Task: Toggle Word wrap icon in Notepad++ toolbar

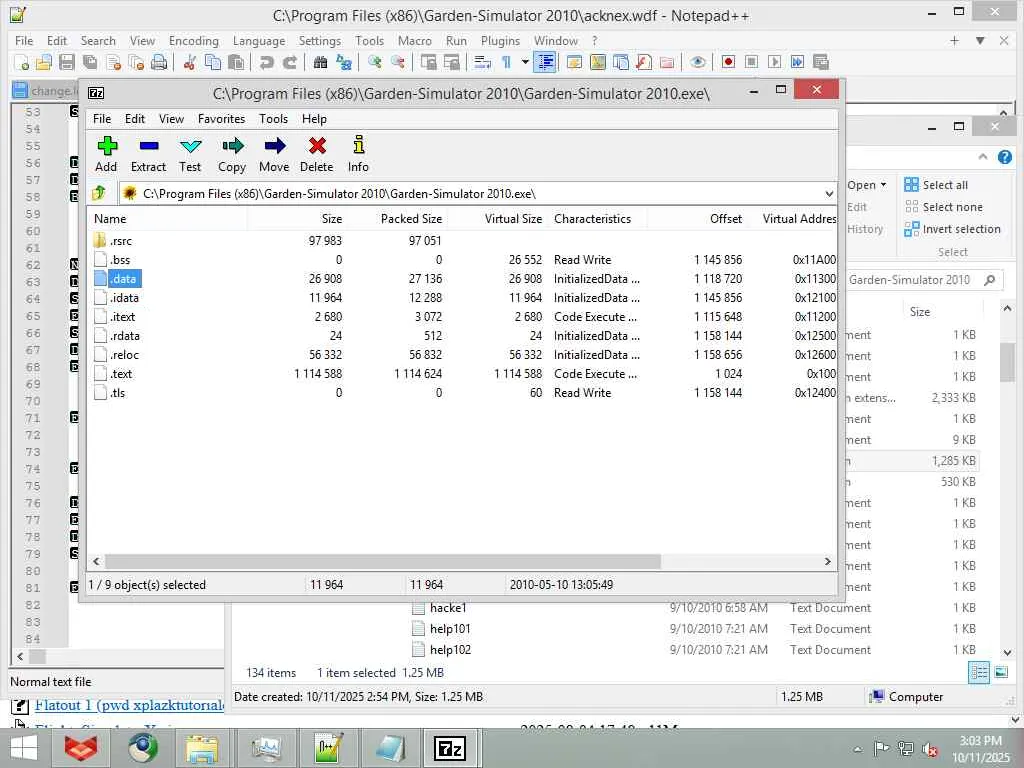Action: [x=483, y=62]
